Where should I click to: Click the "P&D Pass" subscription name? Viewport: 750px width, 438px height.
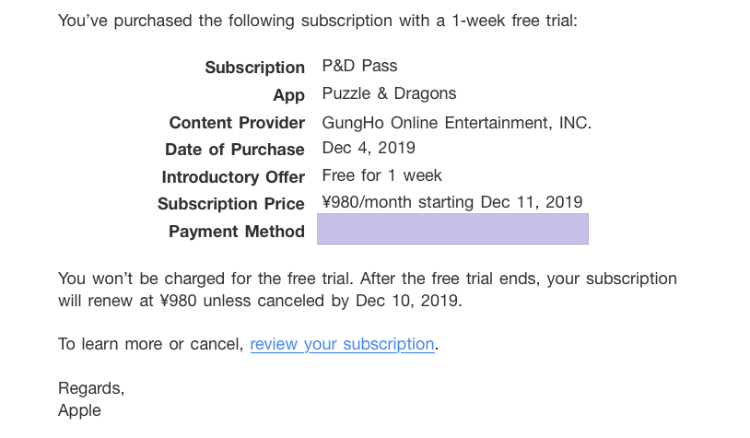pos(359,66)
